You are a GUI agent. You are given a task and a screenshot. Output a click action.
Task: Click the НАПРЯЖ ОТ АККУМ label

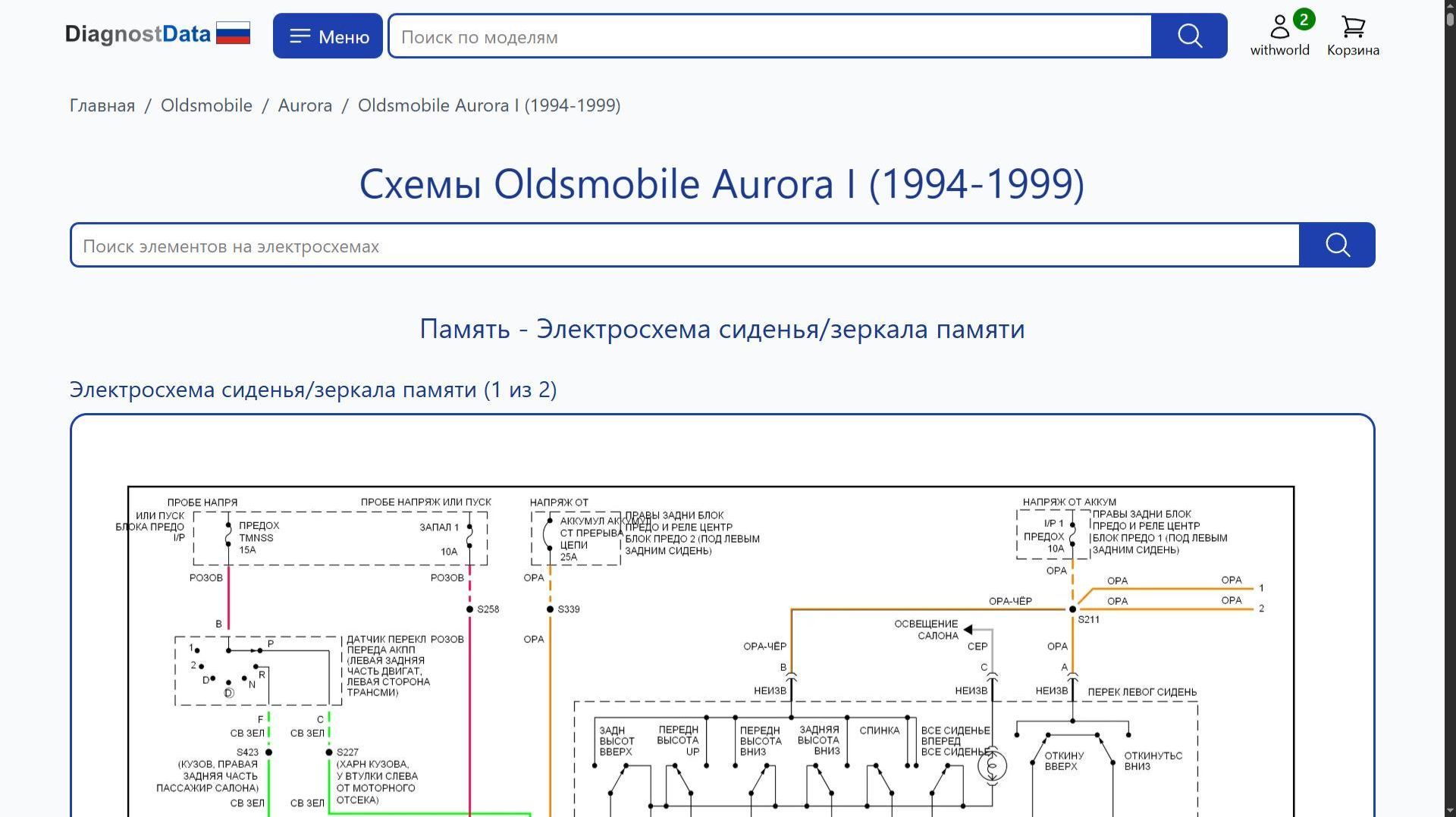tap(1069, 502)
